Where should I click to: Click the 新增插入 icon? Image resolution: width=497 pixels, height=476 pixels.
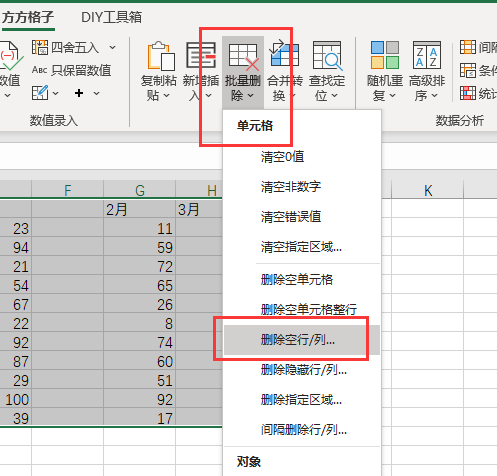pos(201,55)
